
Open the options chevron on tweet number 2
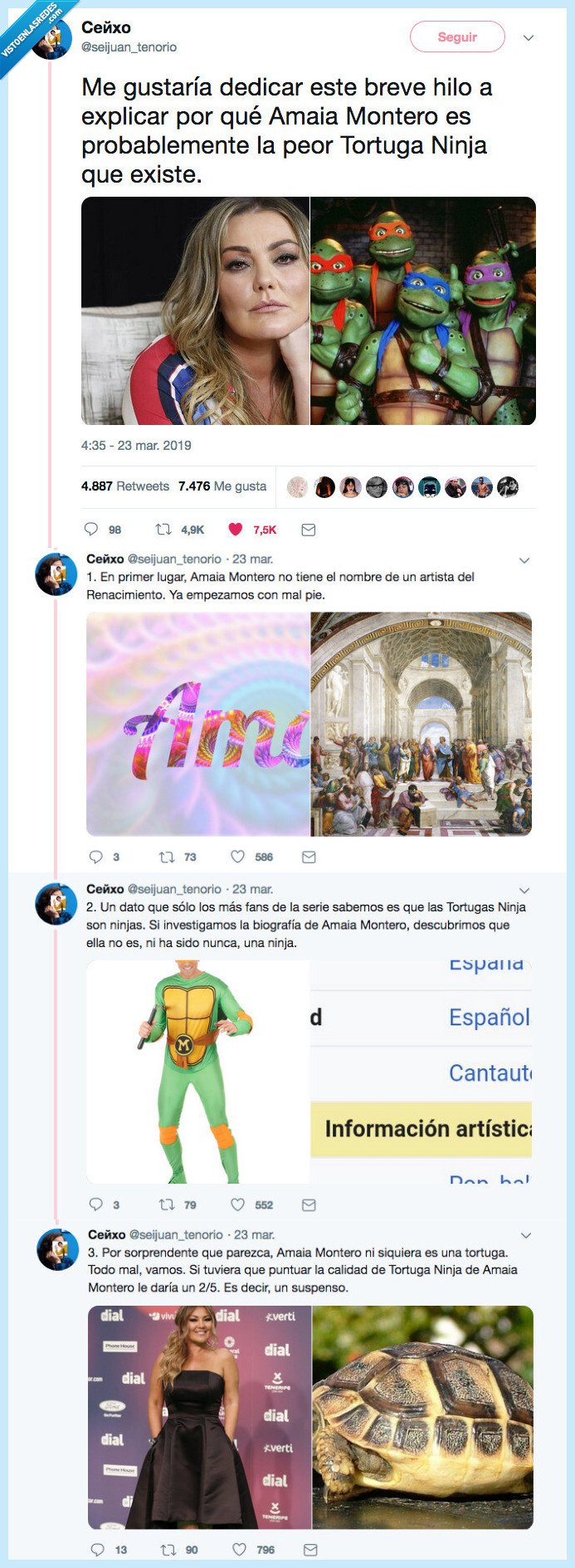[x=524, y=890]
